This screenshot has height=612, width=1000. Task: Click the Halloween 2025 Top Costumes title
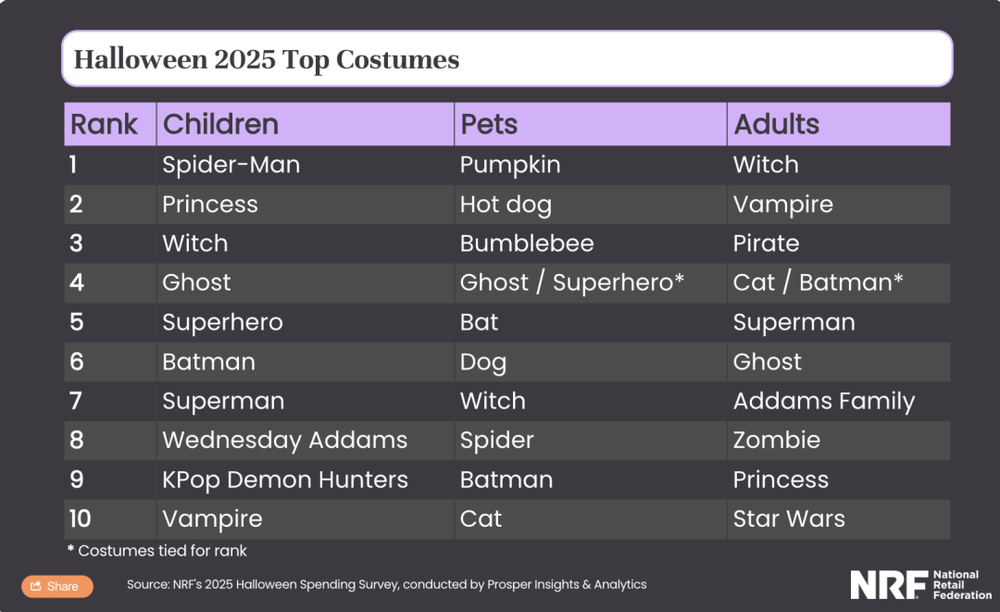tap(267, 60)
